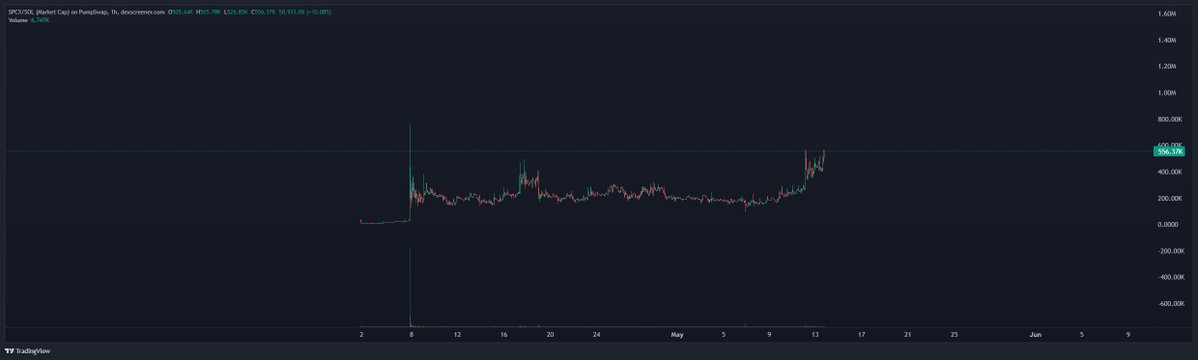The width and height of the screenshot is (1198, 360).
Task: Click the 2 date label on time axis
Action: [x=361, y=335]
